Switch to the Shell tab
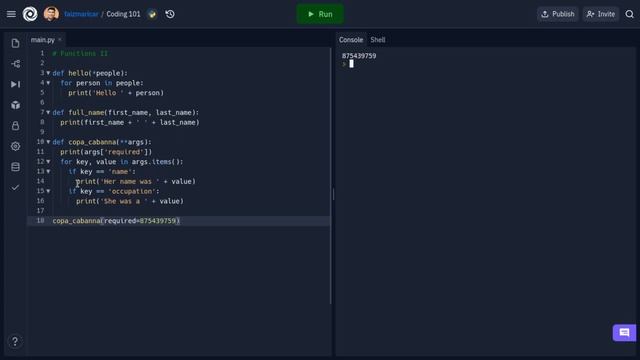Image resolution: width=640 pixels, height=360 pixels. (378, 40)
